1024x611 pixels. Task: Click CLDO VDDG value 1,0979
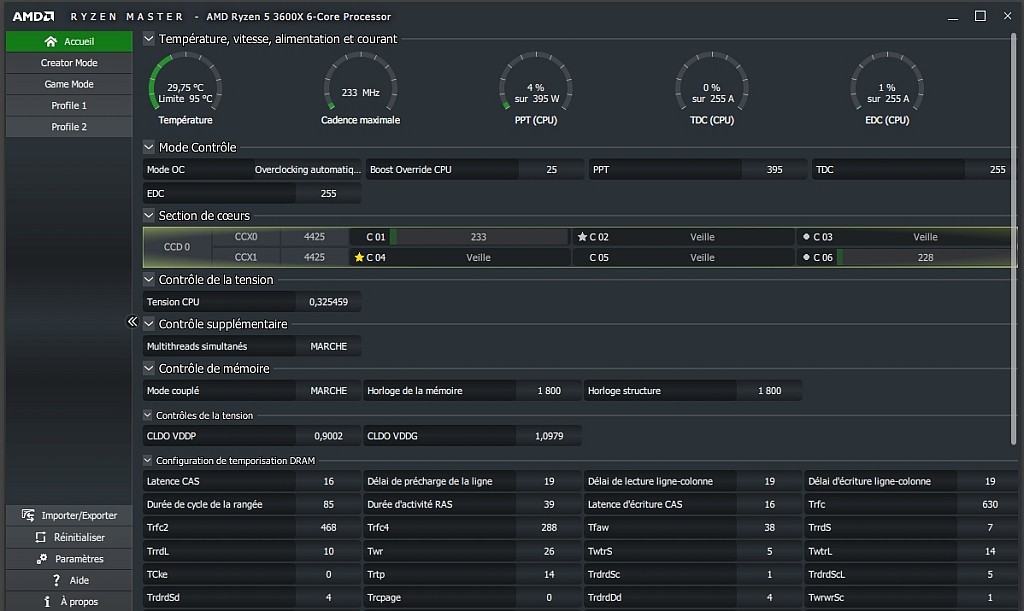549,436
